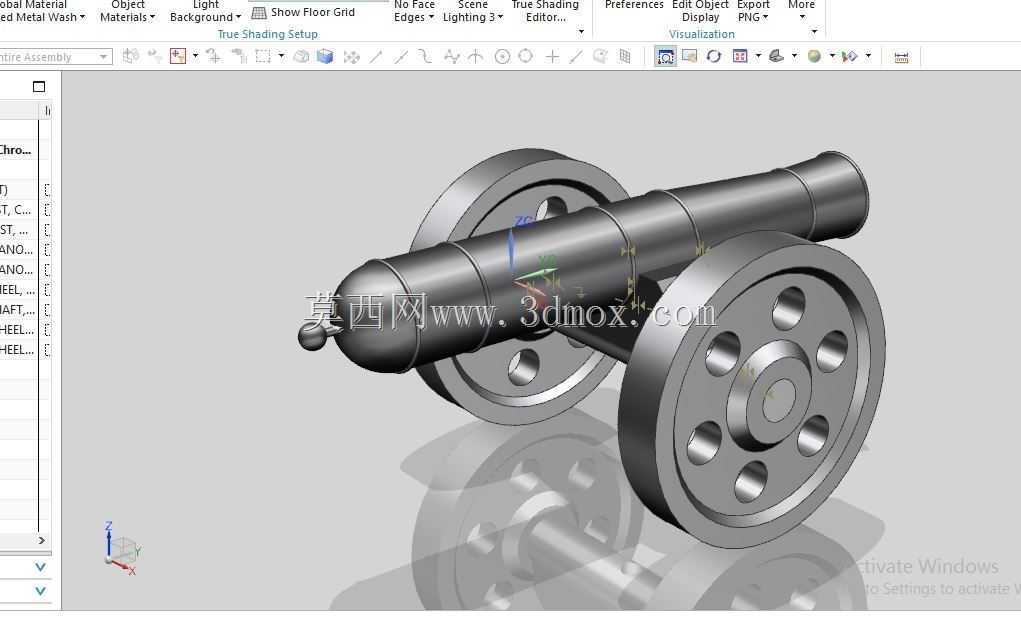
Task: Open the Entire Assembly selection scope combo box
Action: (55, 57)
